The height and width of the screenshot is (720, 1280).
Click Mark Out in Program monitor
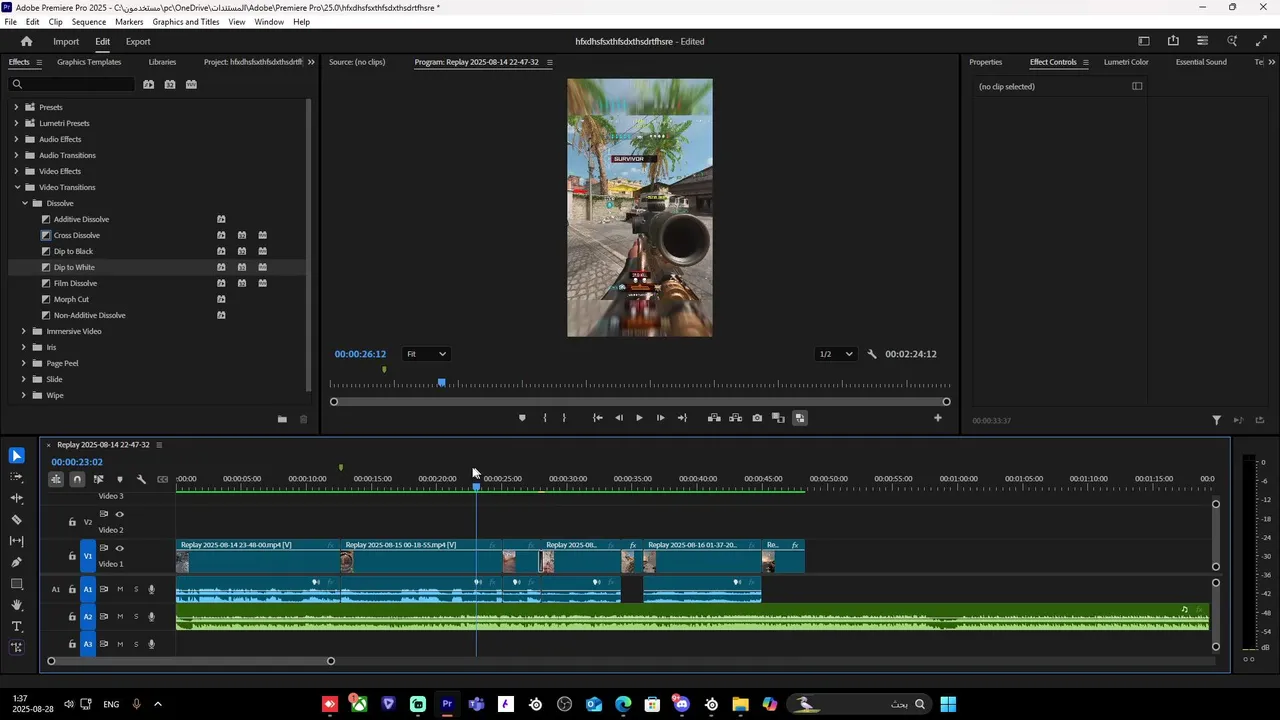click(564, 418)
